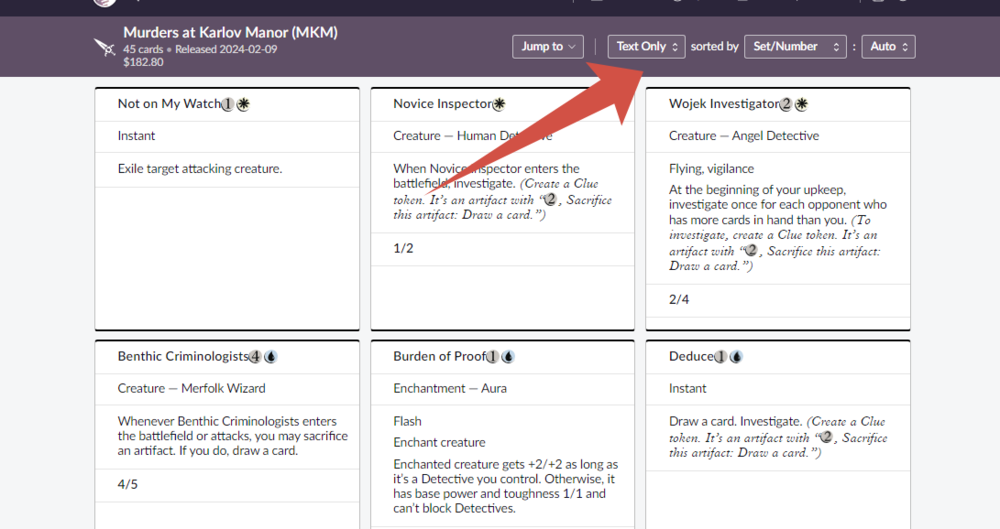Click blue mana symbol on Burden of Proof
The width and height of the screenshot is (1000, 529).
507,357
